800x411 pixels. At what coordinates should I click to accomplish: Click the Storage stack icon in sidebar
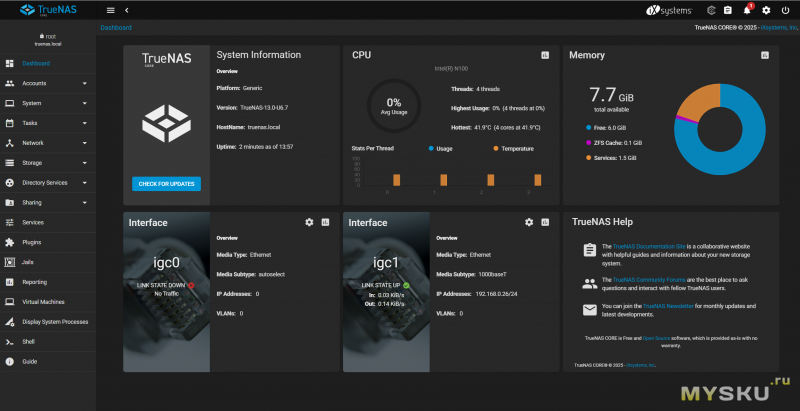[9, 163]
